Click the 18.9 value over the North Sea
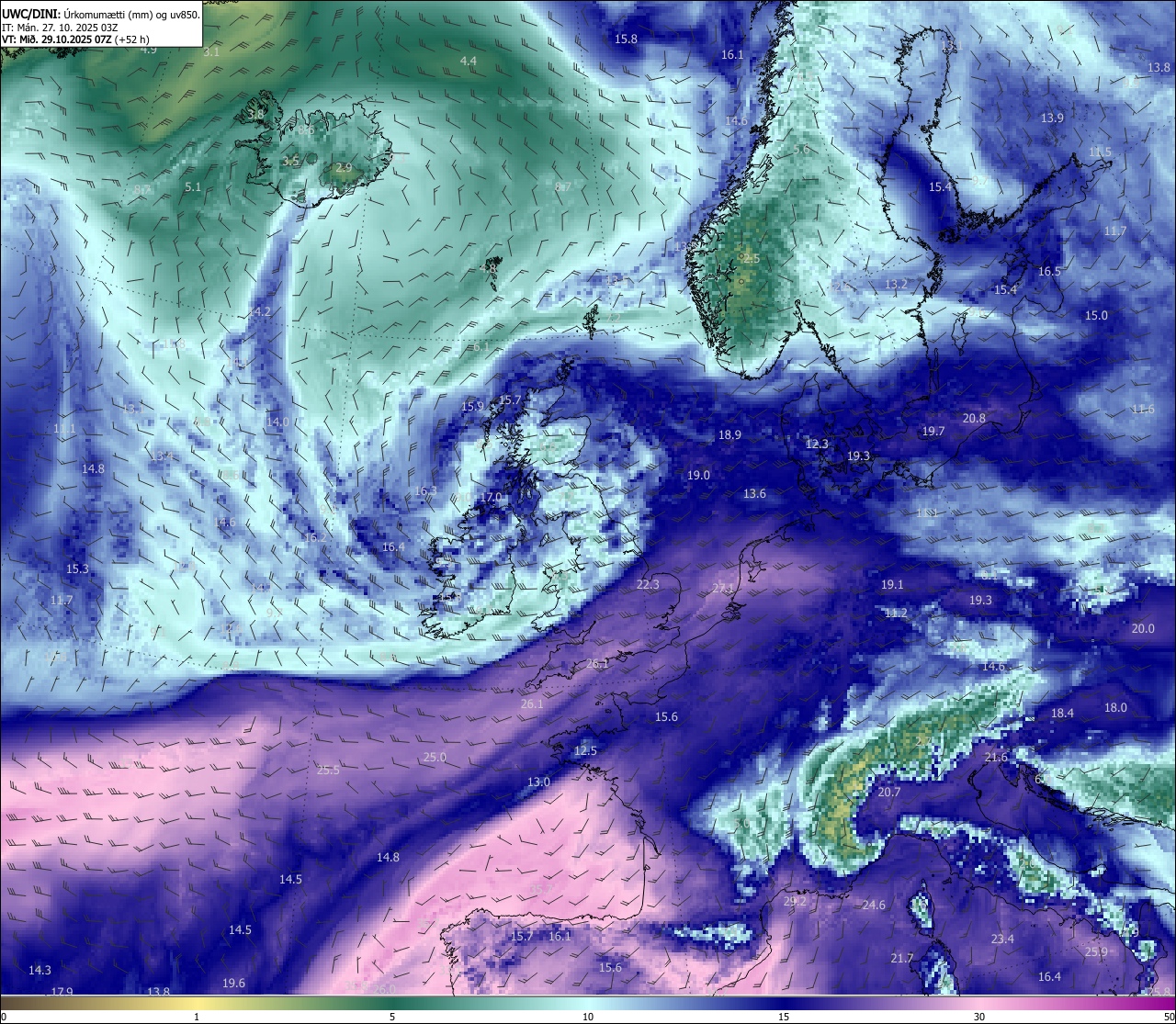The height and width of the screenshot is (1024, 1176). point(729,434)
